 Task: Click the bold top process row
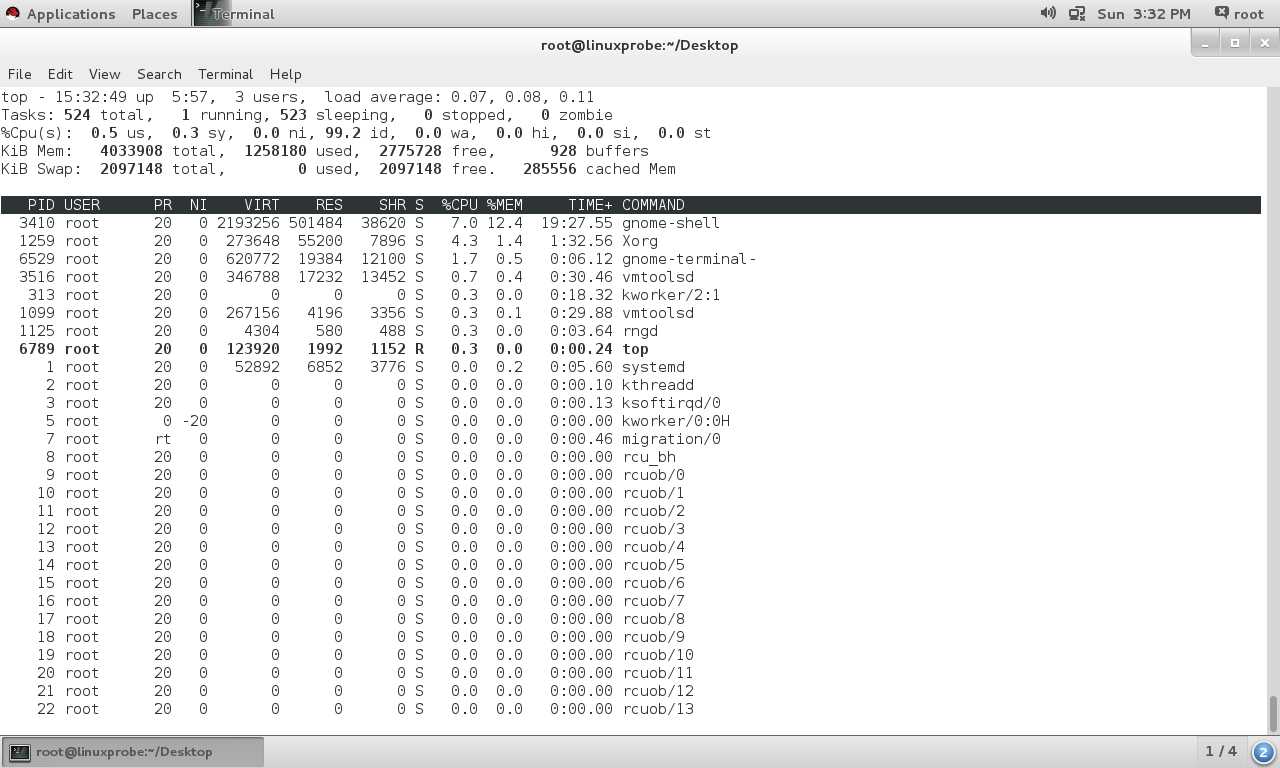(x=630, y=349)
